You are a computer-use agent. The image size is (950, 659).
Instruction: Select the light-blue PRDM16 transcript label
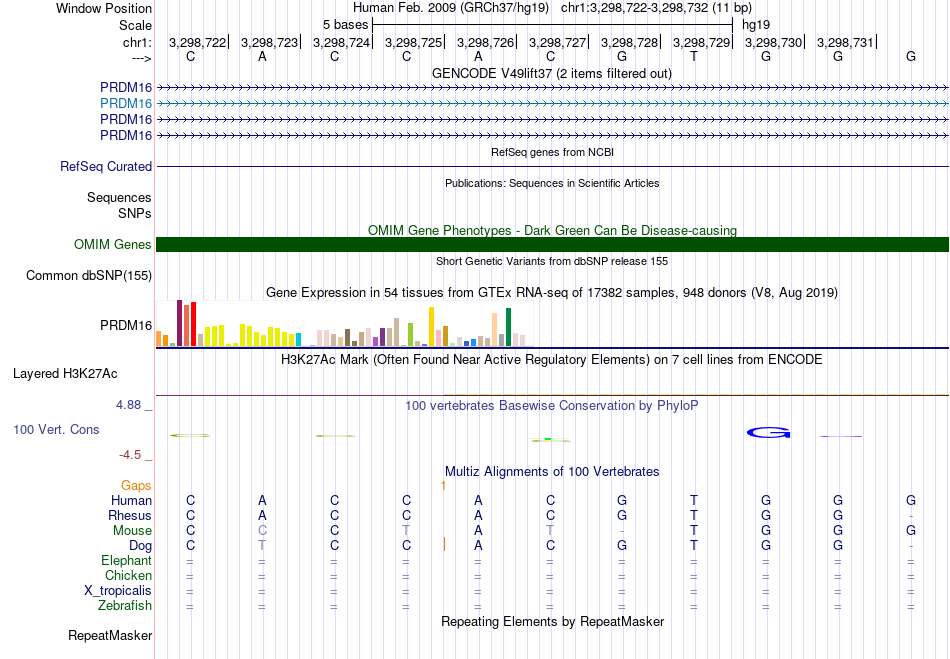126,104
